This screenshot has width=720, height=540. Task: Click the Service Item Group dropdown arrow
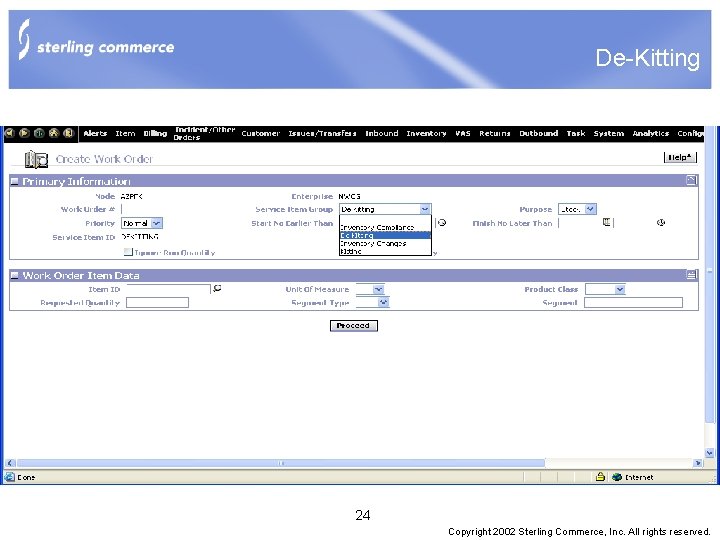(425, 209)
